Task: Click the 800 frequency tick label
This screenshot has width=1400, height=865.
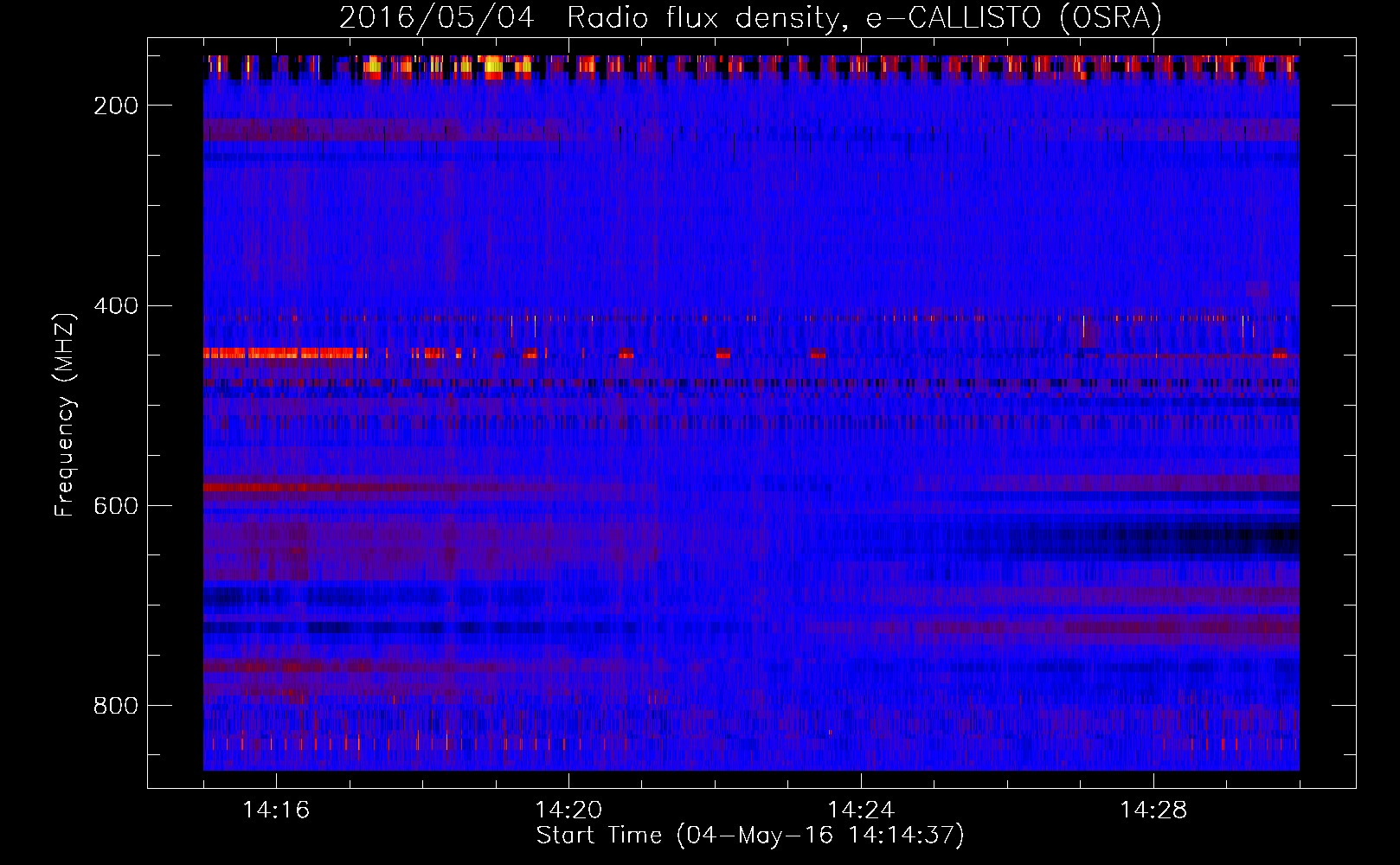Action: (x=116, y=706)
